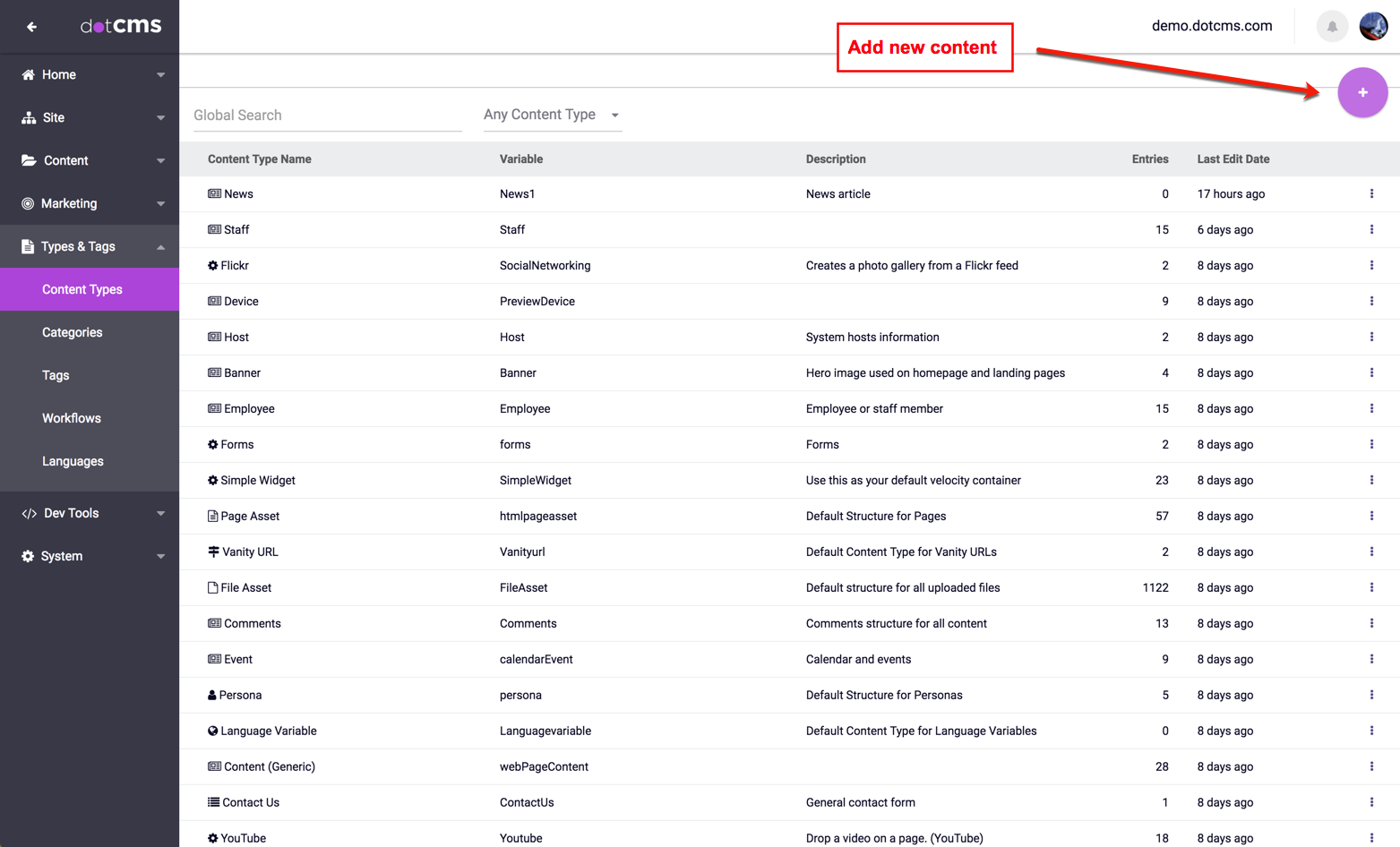
Task: Open Categories in the sidebar
Action: pos(73,332)
